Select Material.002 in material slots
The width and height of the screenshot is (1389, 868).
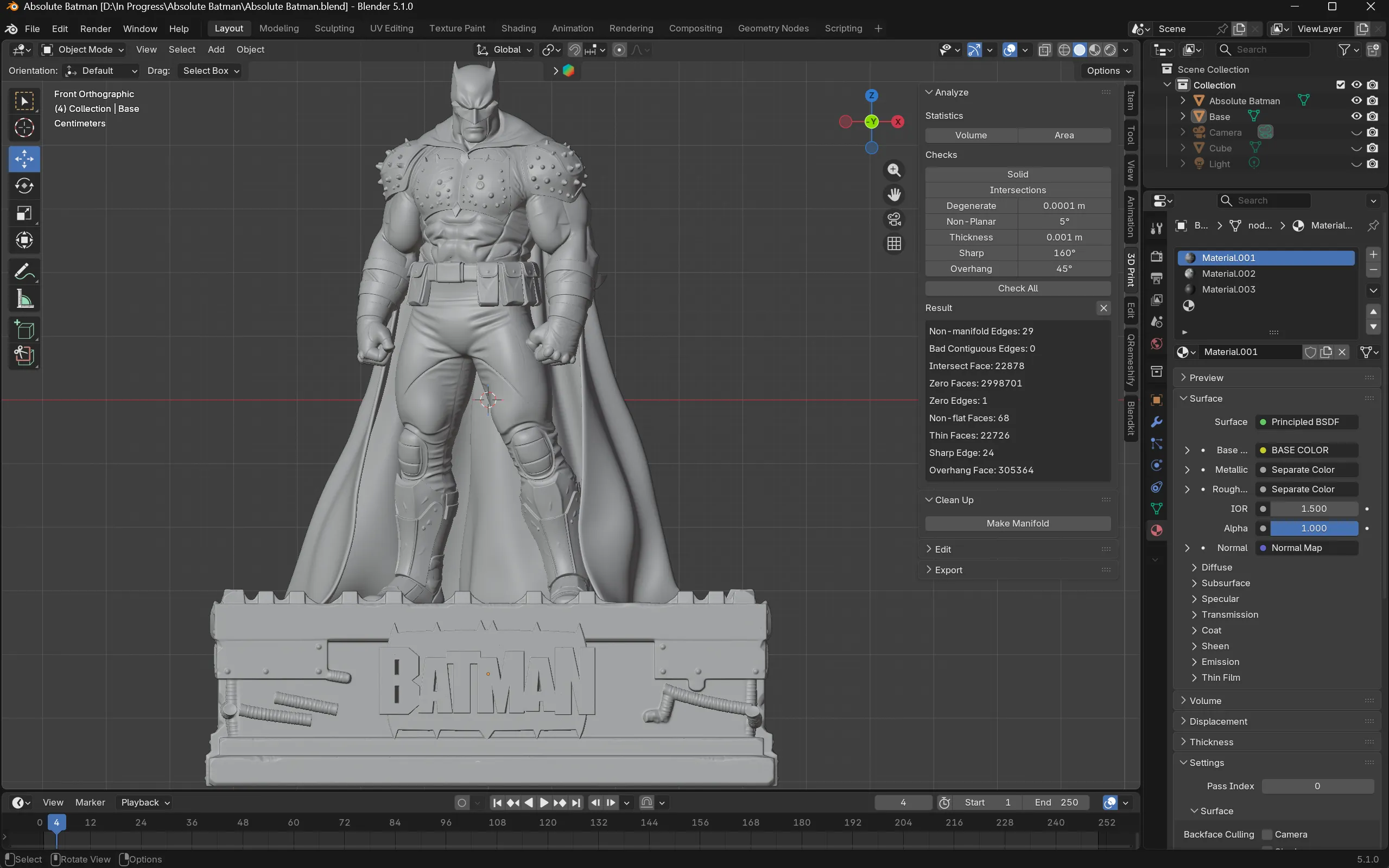pos(1266,274)
